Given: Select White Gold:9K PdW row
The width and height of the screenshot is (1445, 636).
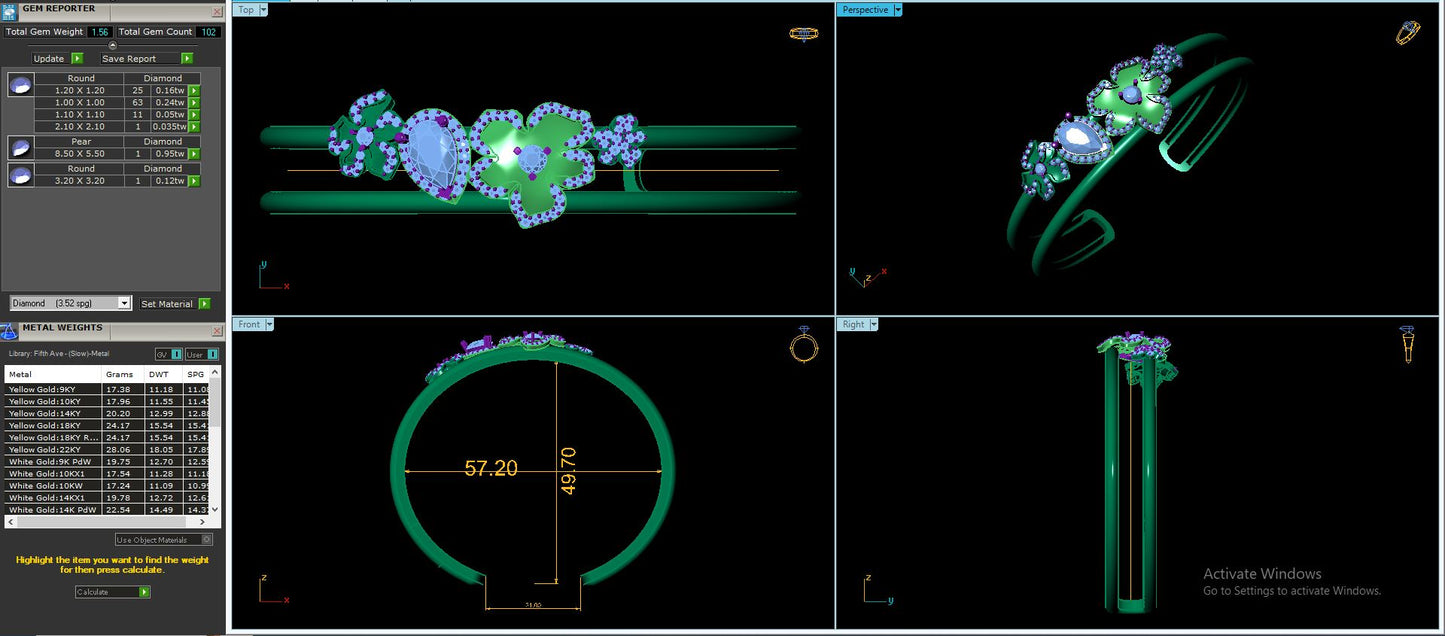Looking at the screenshot, I should (107, 462).
